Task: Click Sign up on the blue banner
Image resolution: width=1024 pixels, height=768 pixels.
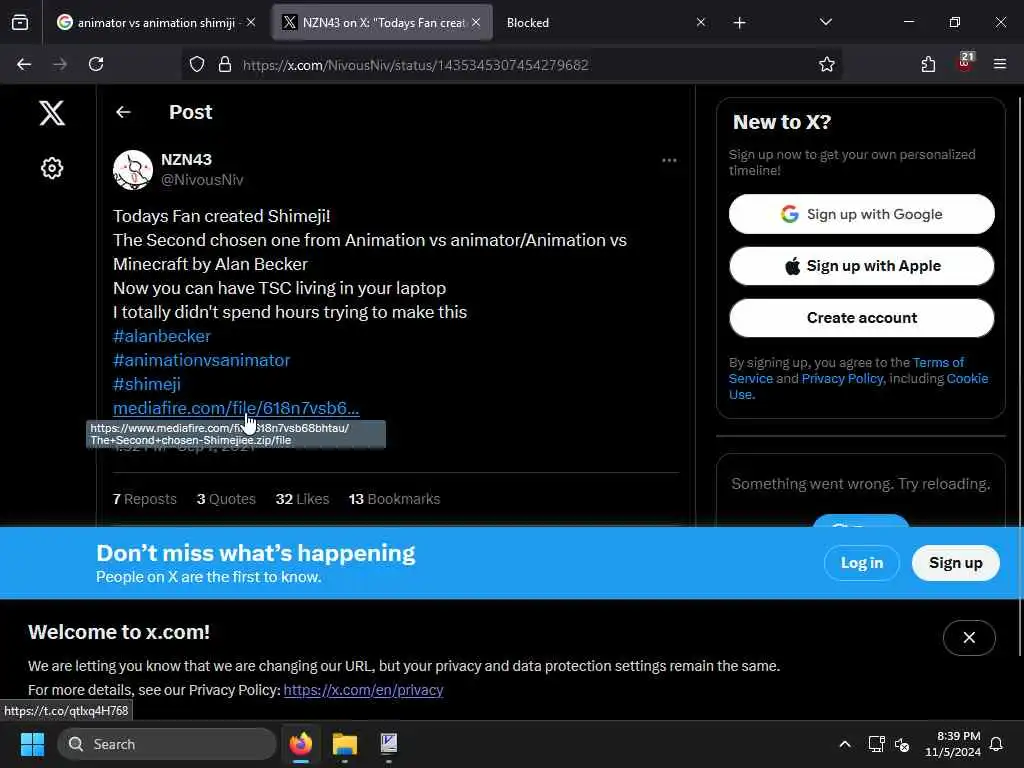Action: [x=955, y=563]
